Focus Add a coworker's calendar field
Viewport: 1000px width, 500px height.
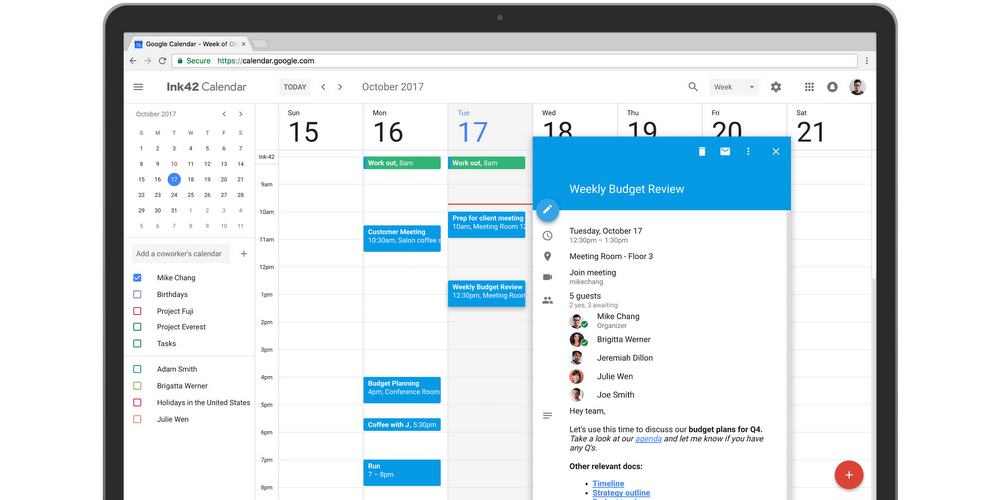[x=181, y=253]
